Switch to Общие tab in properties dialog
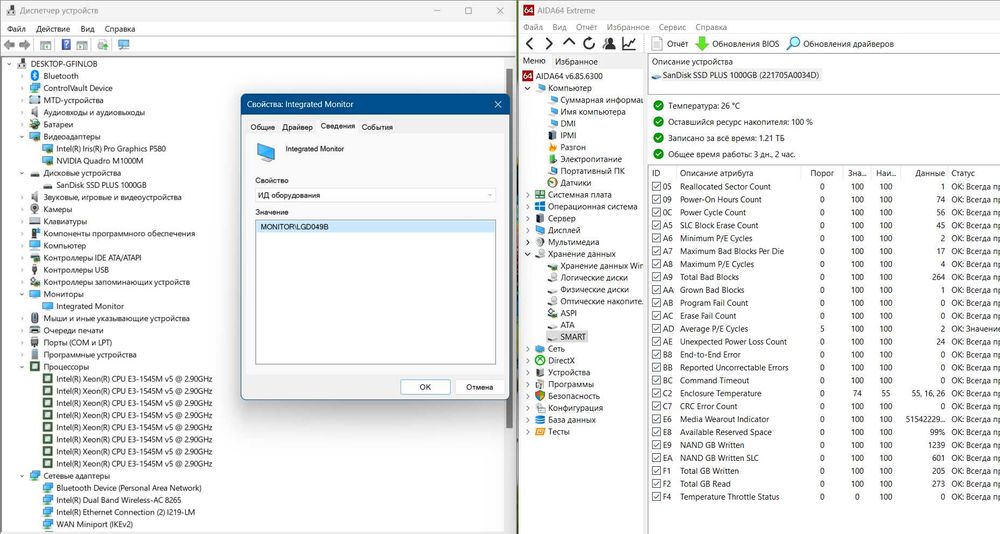This screenshot has height=534, width=1000. click(262, 127)
